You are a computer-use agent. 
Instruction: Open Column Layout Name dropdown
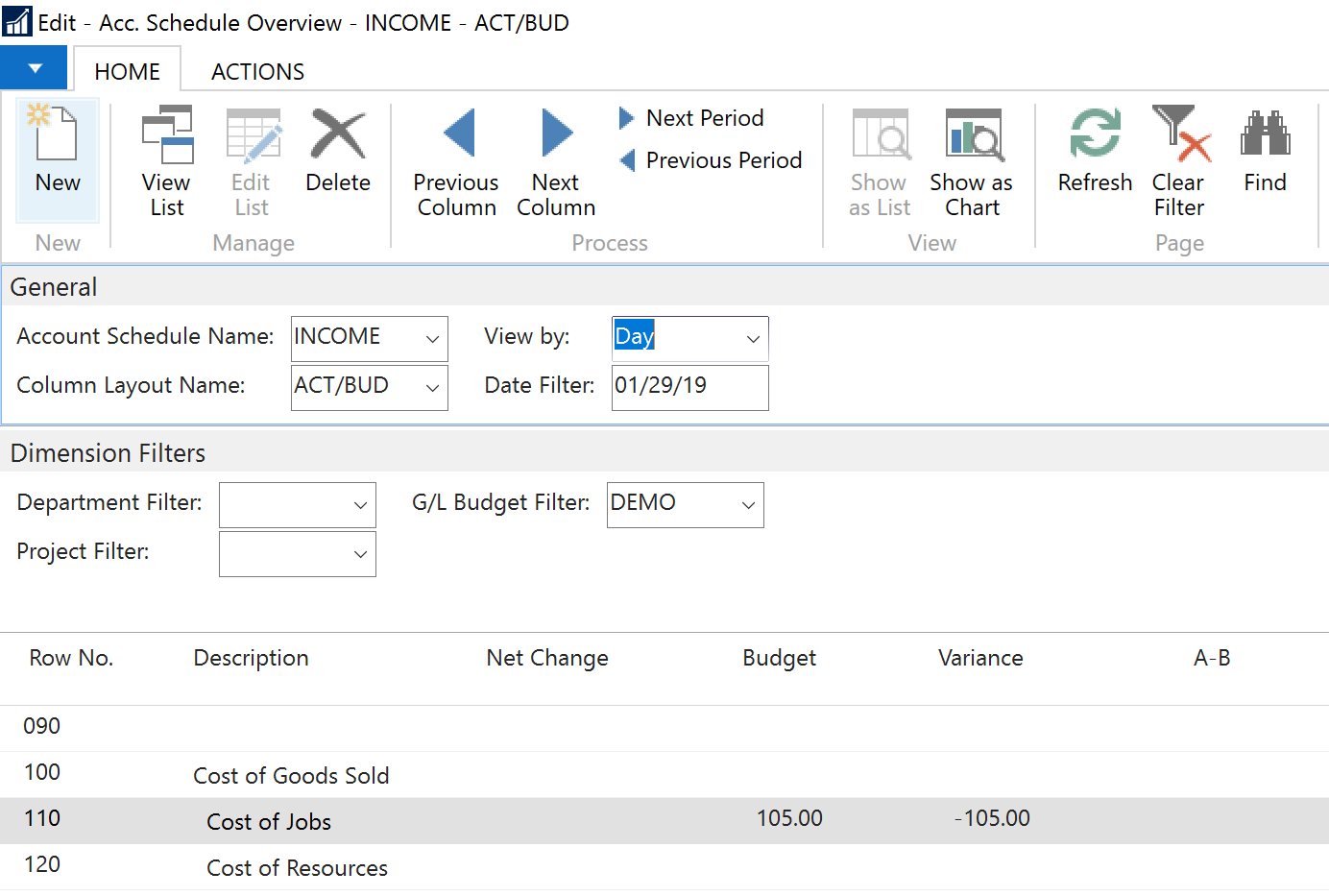point(432,388)
